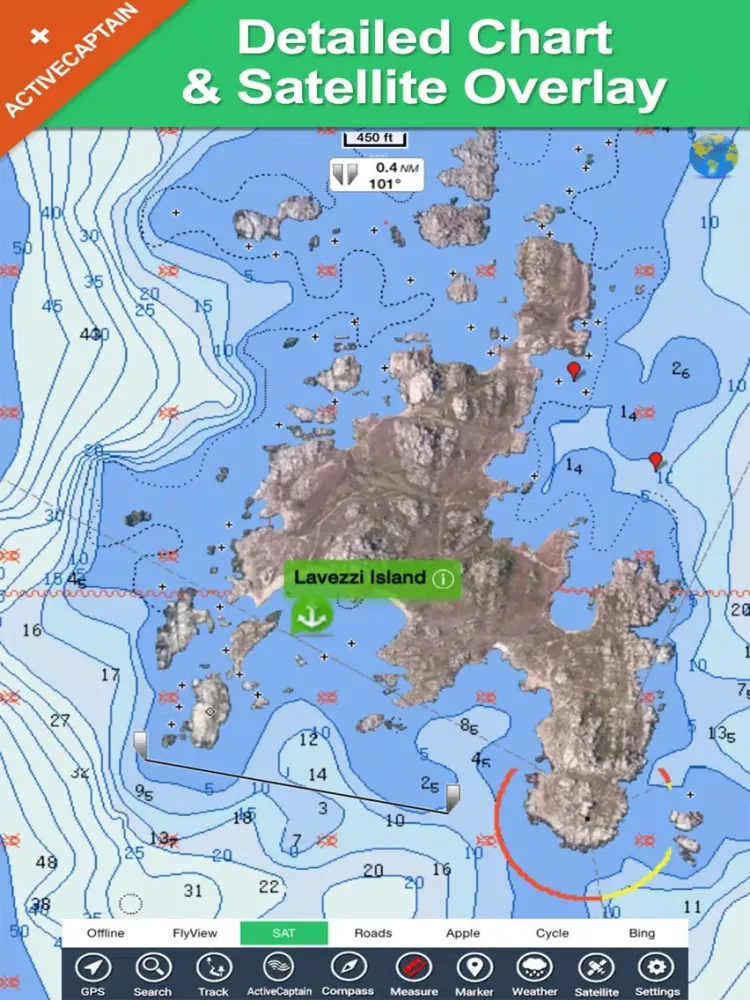Select the SAT map tab

tap(284, 932)
